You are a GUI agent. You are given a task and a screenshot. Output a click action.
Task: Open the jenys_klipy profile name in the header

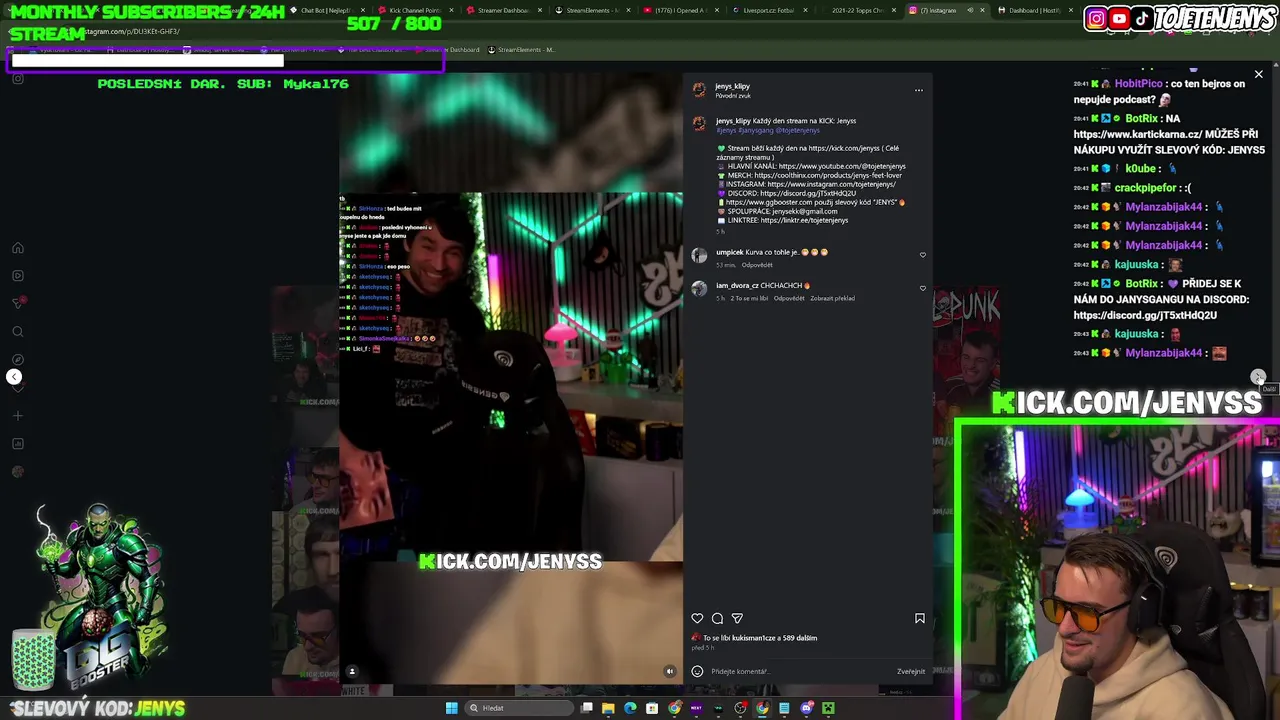(732, 86)
